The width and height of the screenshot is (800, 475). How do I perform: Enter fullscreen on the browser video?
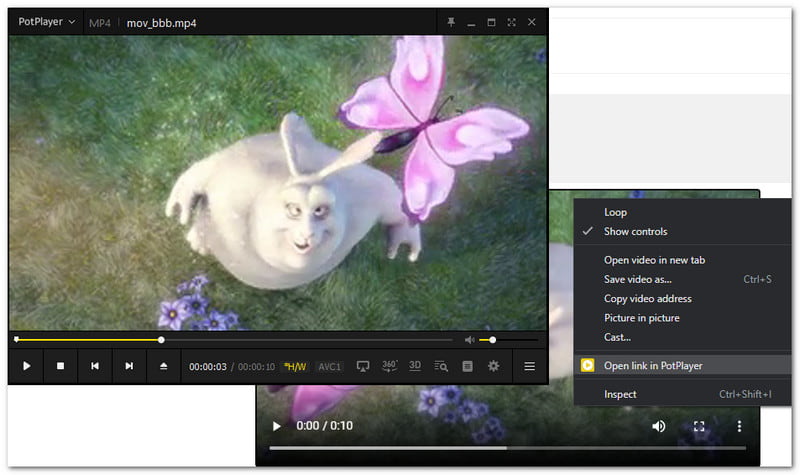coord(700,426)
